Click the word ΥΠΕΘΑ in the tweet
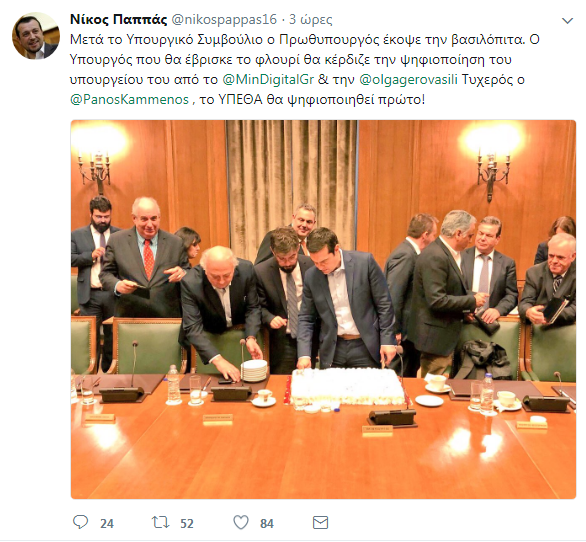Image resolution: width=586 pixels, height=542 pixels. 241,100
